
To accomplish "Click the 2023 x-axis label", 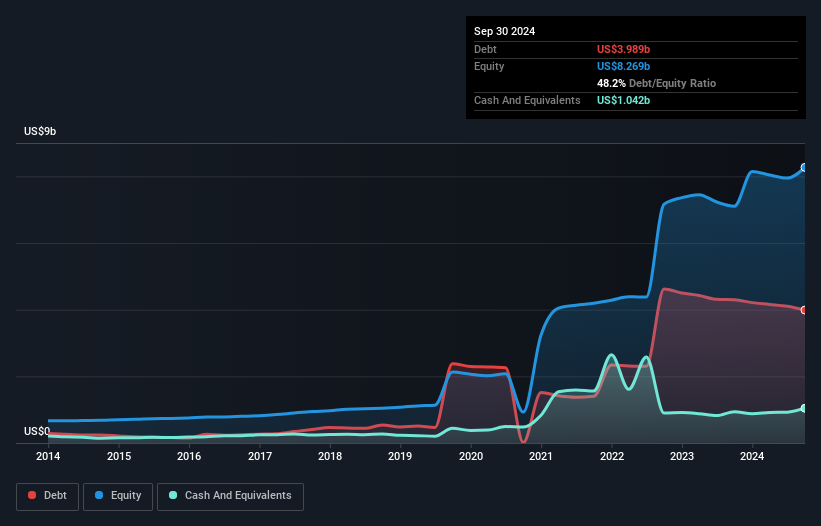I will [x=682, y=456].
